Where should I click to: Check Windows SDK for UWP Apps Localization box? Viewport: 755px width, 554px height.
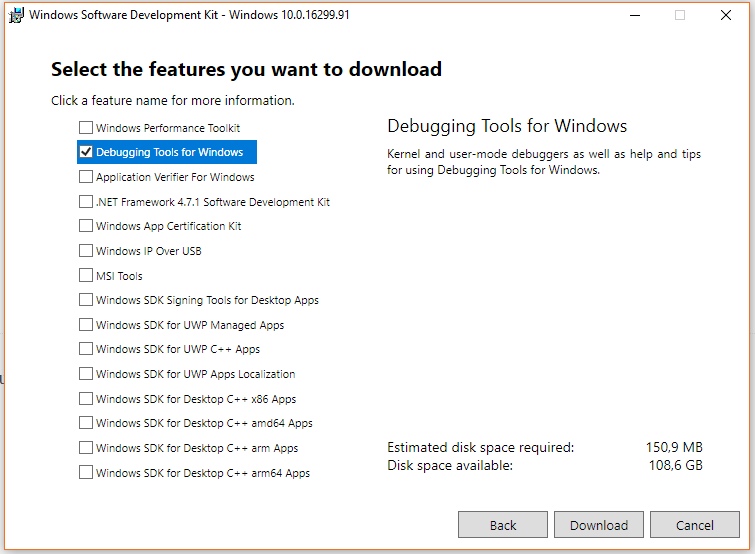pos(86,374)
